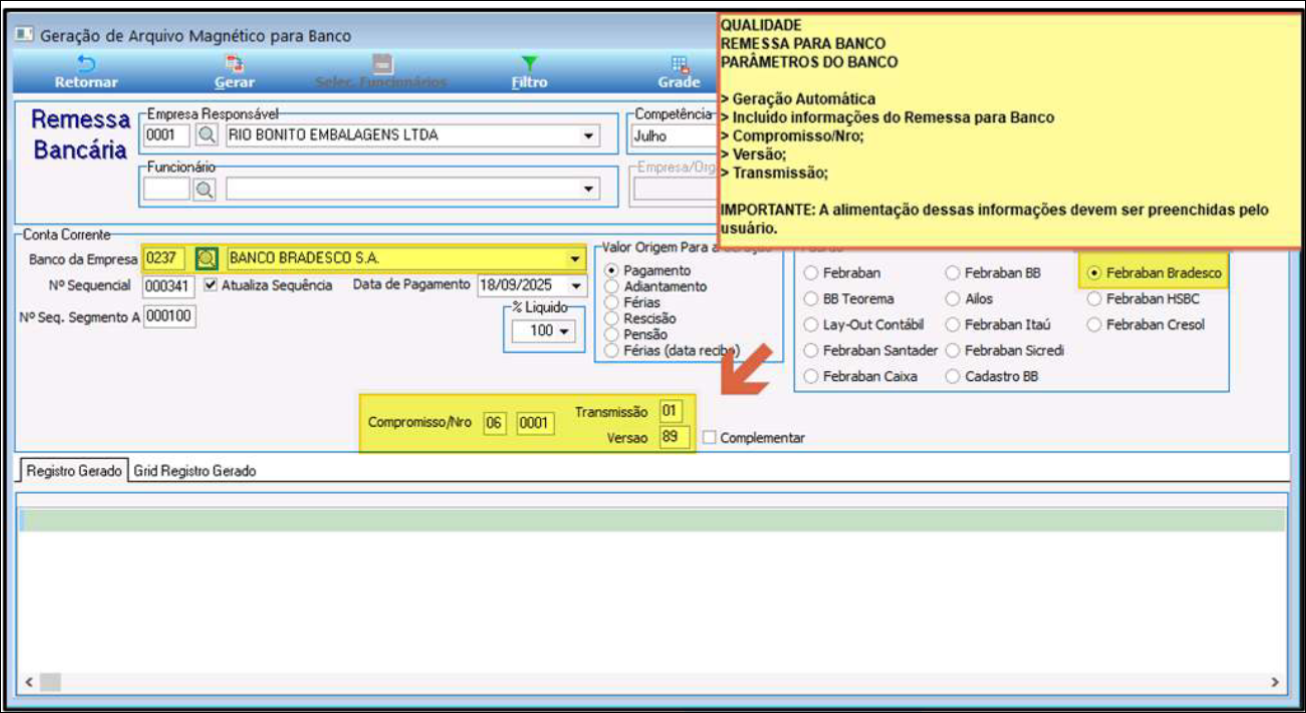Click the Retornar toolbar icon

coord(86,65)
